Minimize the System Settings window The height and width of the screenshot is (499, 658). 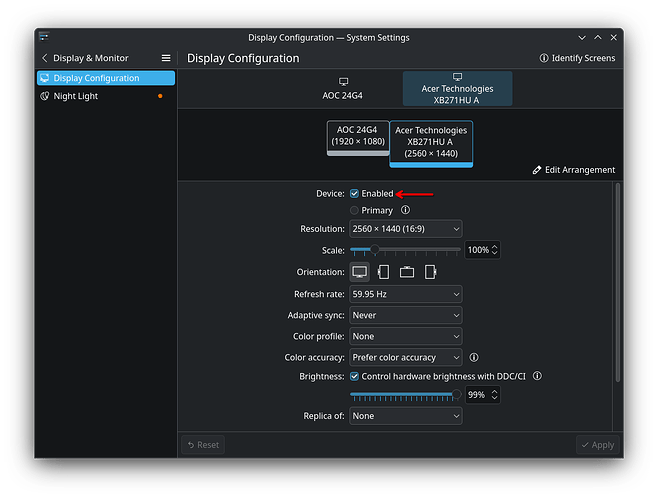tap(582, 37)
